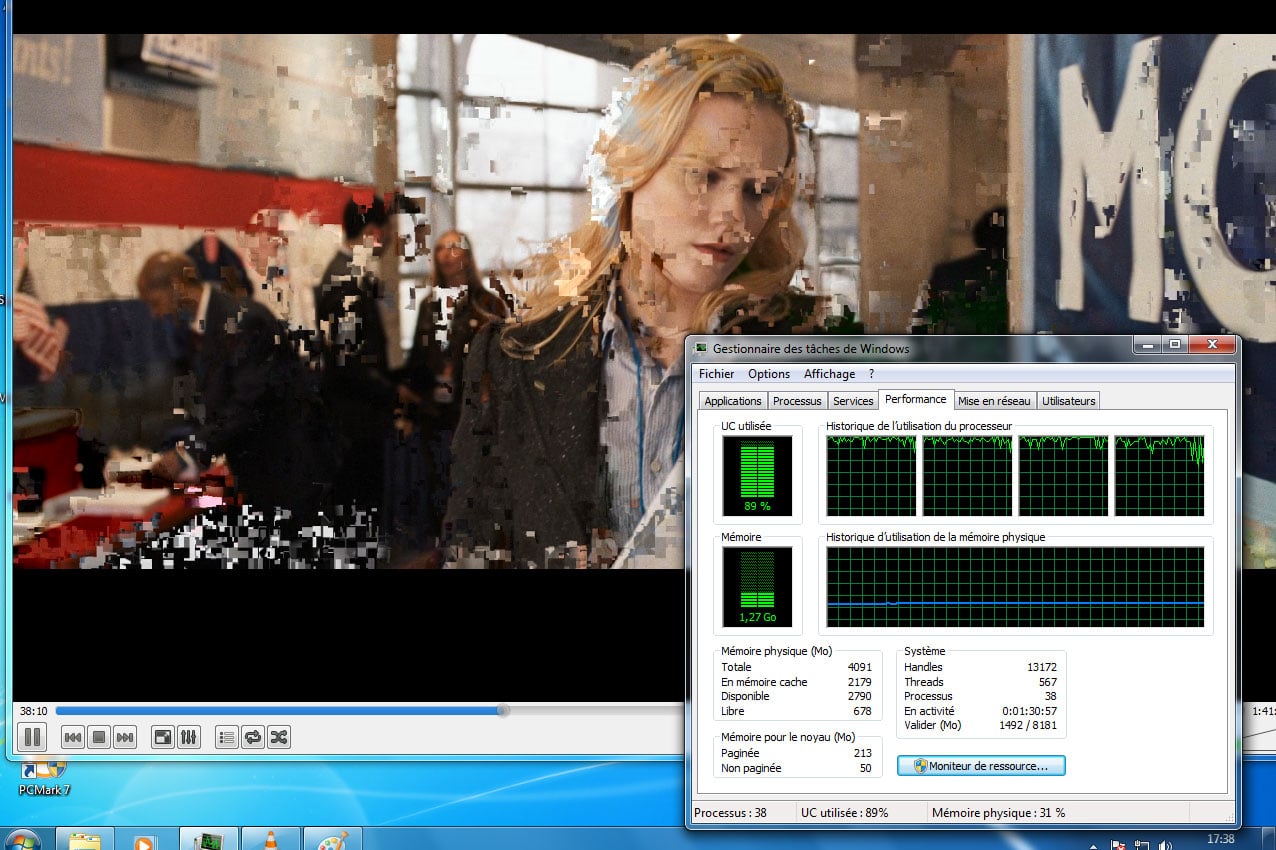Select the Threads value 567

[1047, 682]
